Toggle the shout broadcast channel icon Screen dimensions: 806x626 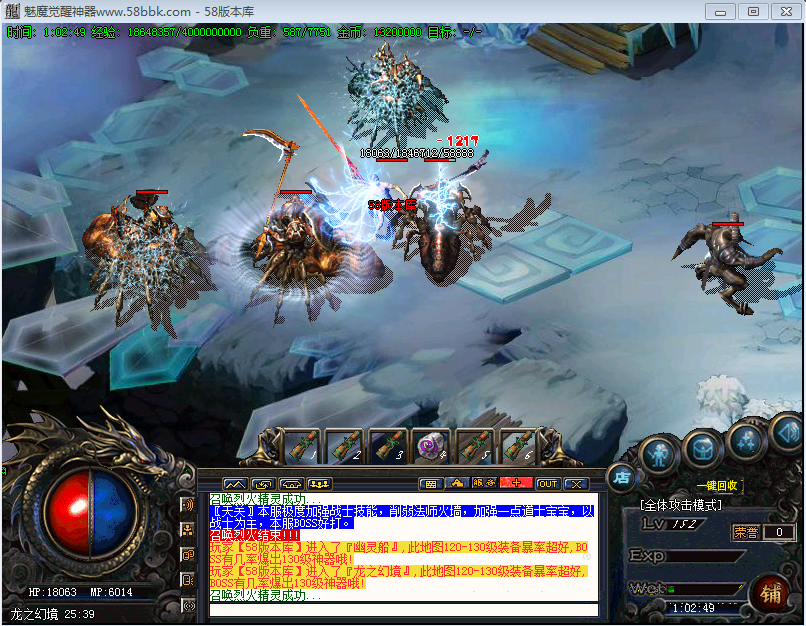click(189, 605)
